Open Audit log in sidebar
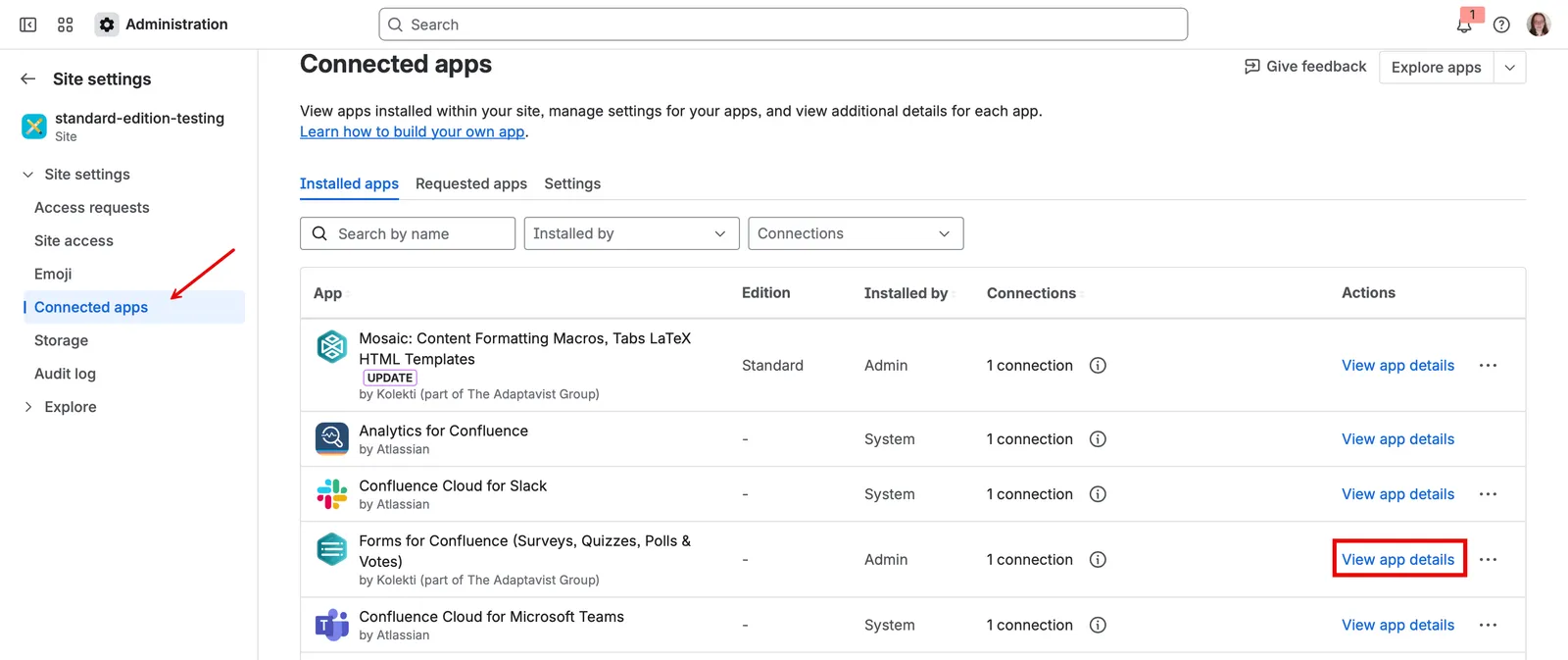 tap(65, 374)
